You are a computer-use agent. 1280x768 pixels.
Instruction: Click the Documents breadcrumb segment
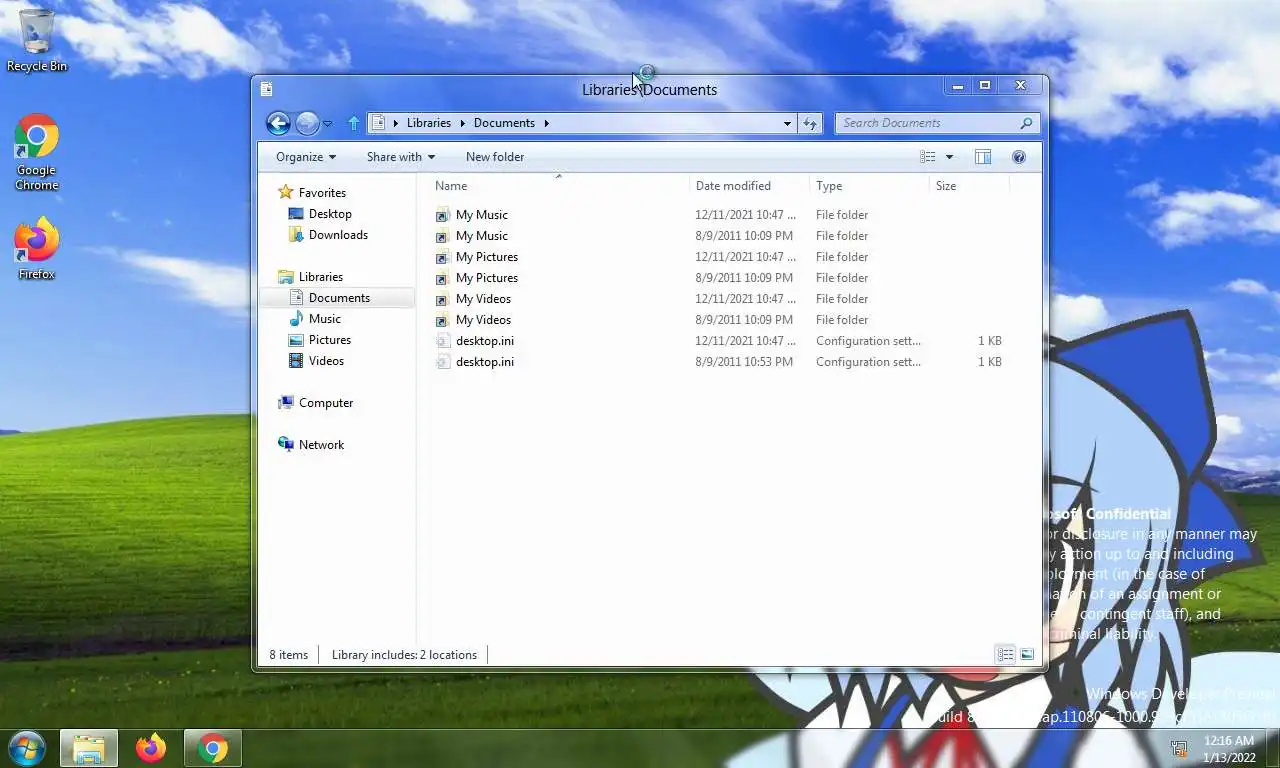[x=504, y=123]
